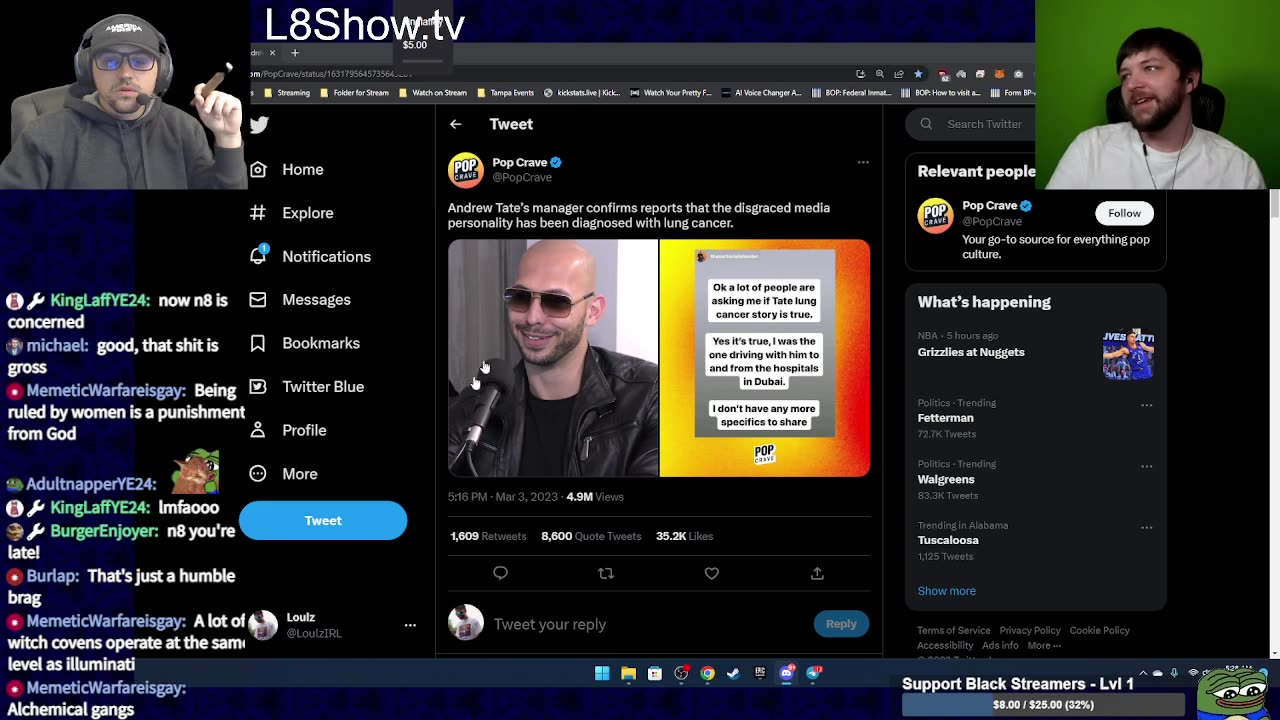
Task: Open the Pop Crave author name link
Action: pos(519,162)
